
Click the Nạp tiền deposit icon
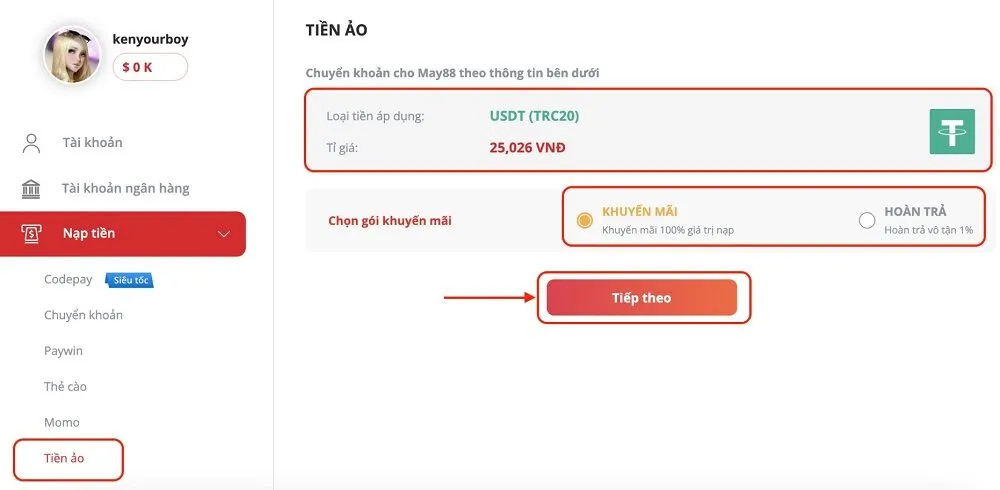point(32,234)
